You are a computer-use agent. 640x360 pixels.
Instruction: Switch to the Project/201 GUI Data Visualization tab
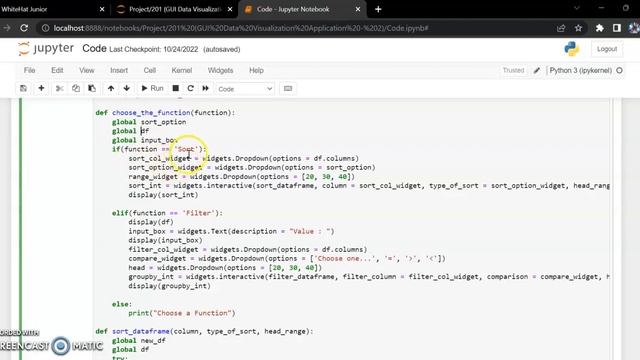[175, 9]
